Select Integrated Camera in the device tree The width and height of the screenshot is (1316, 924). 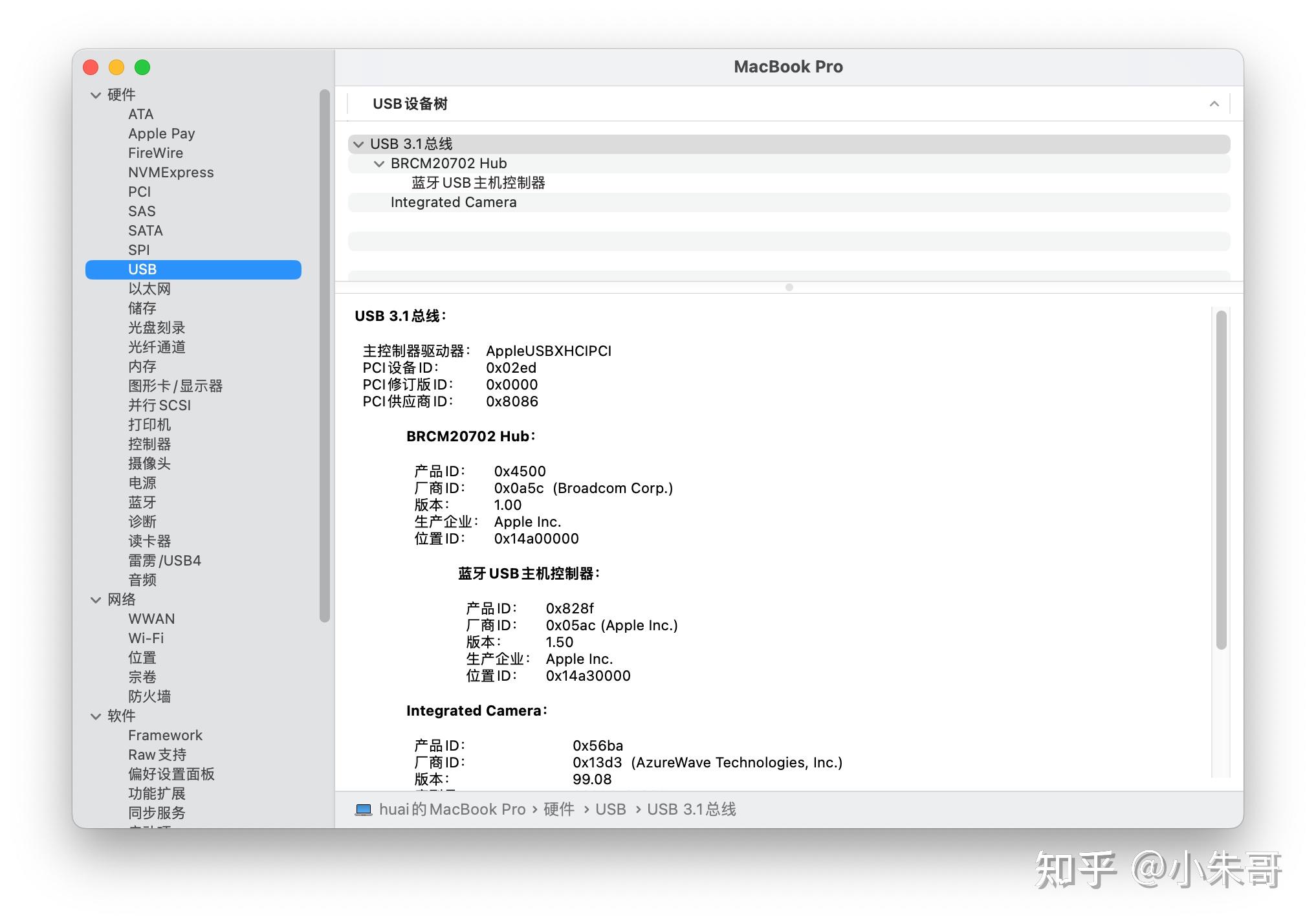[x=454, y=202]
